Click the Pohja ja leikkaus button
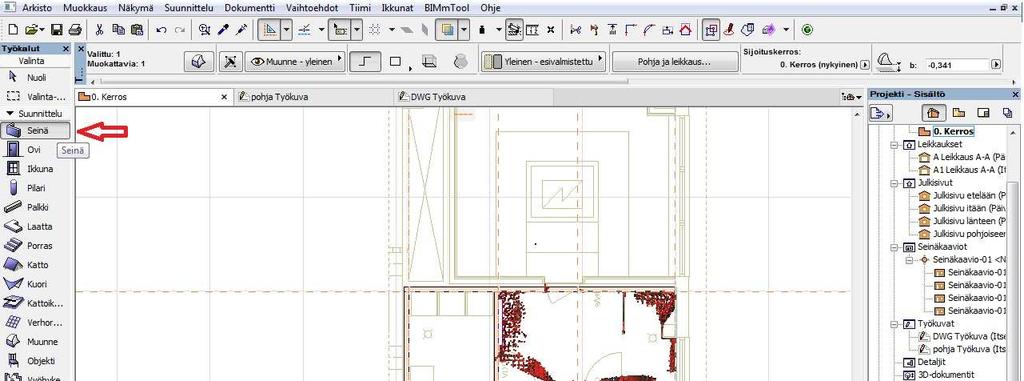This screenshot has width=1024, height=381. [675, 61]
